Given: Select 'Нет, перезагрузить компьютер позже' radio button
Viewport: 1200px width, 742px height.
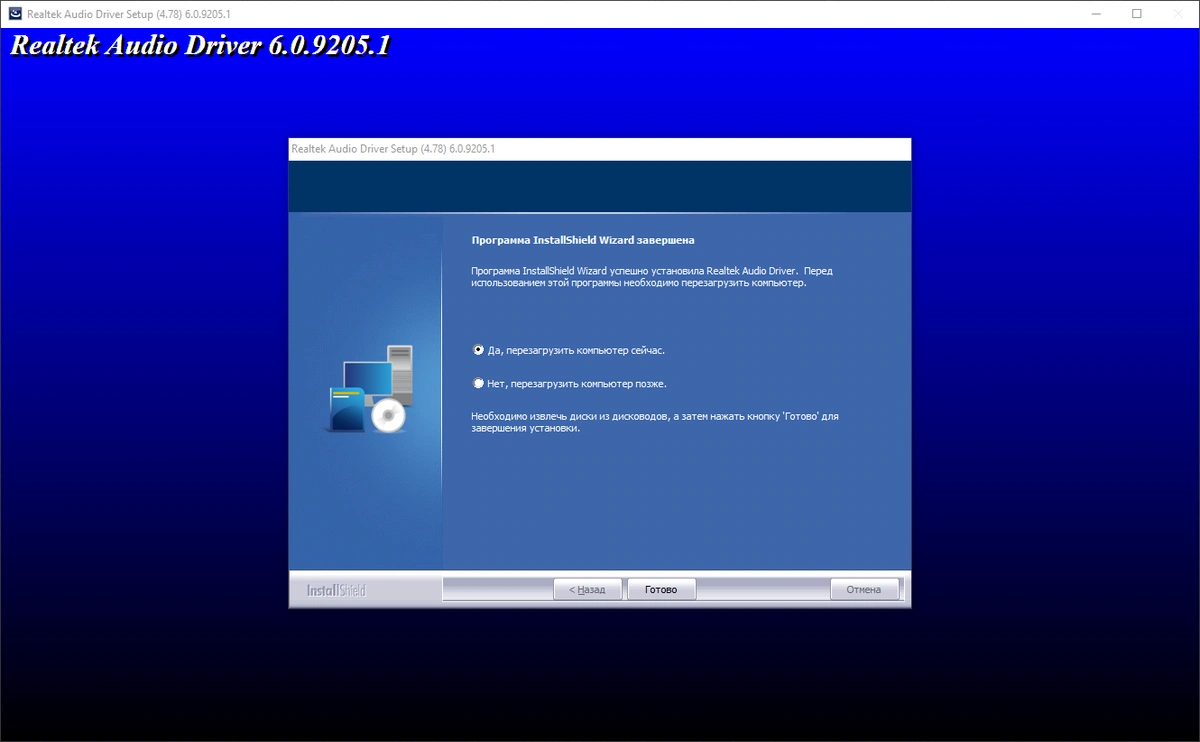Looking at the screenshot, I should coord(478,384).
